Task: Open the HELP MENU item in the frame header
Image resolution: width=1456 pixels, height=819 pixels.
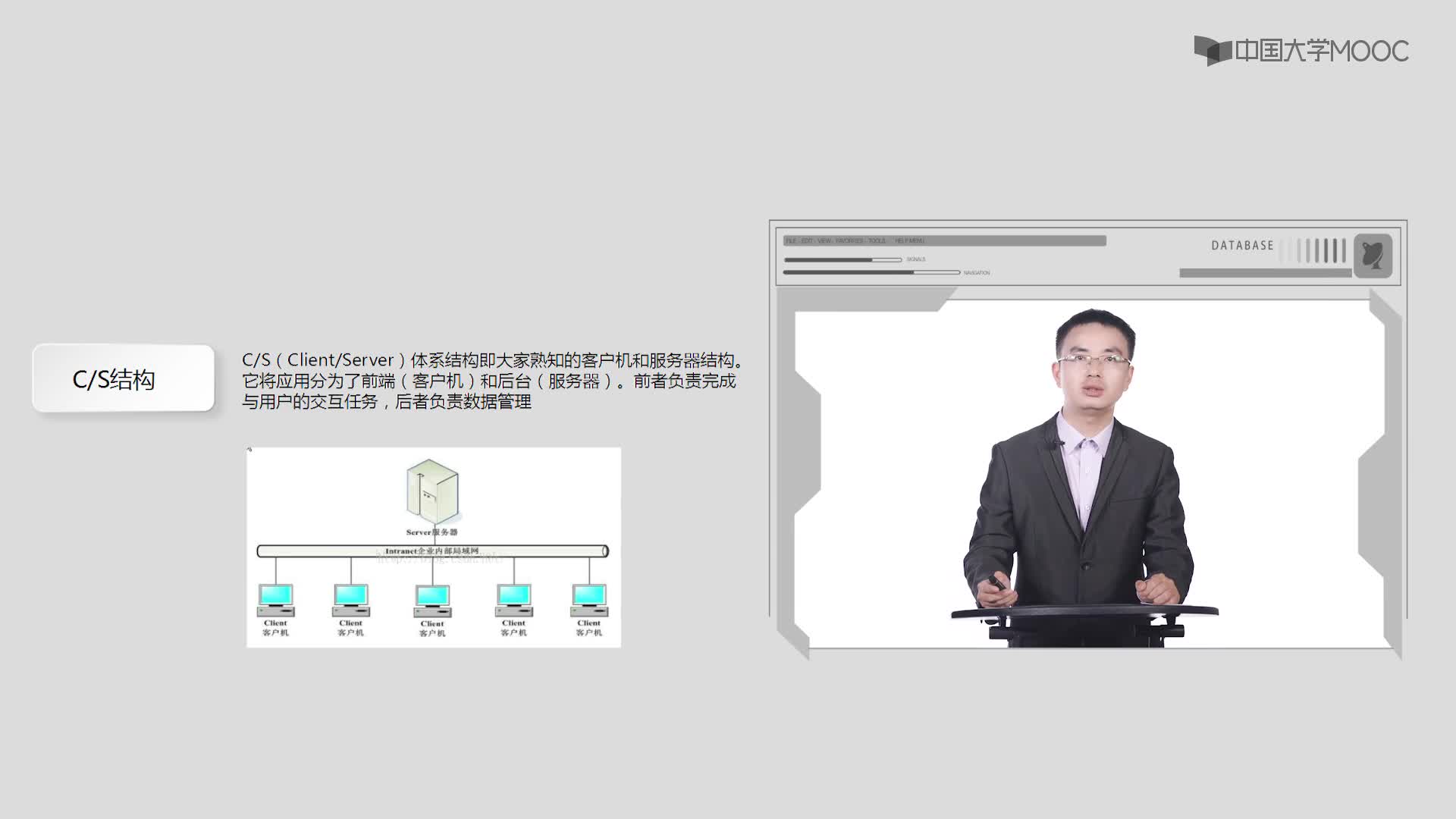Action: tap(909, 240)
